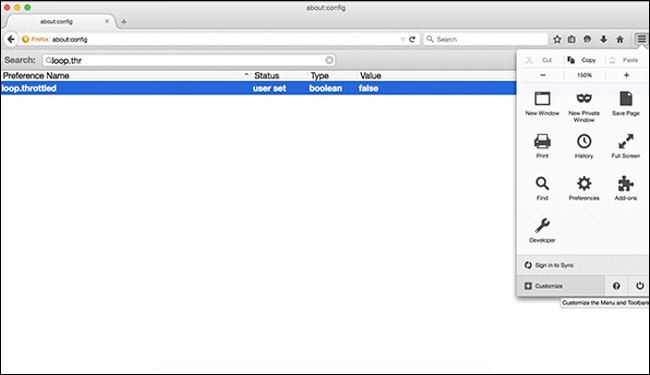Reset zoom at 150% label

pos(584,75)
